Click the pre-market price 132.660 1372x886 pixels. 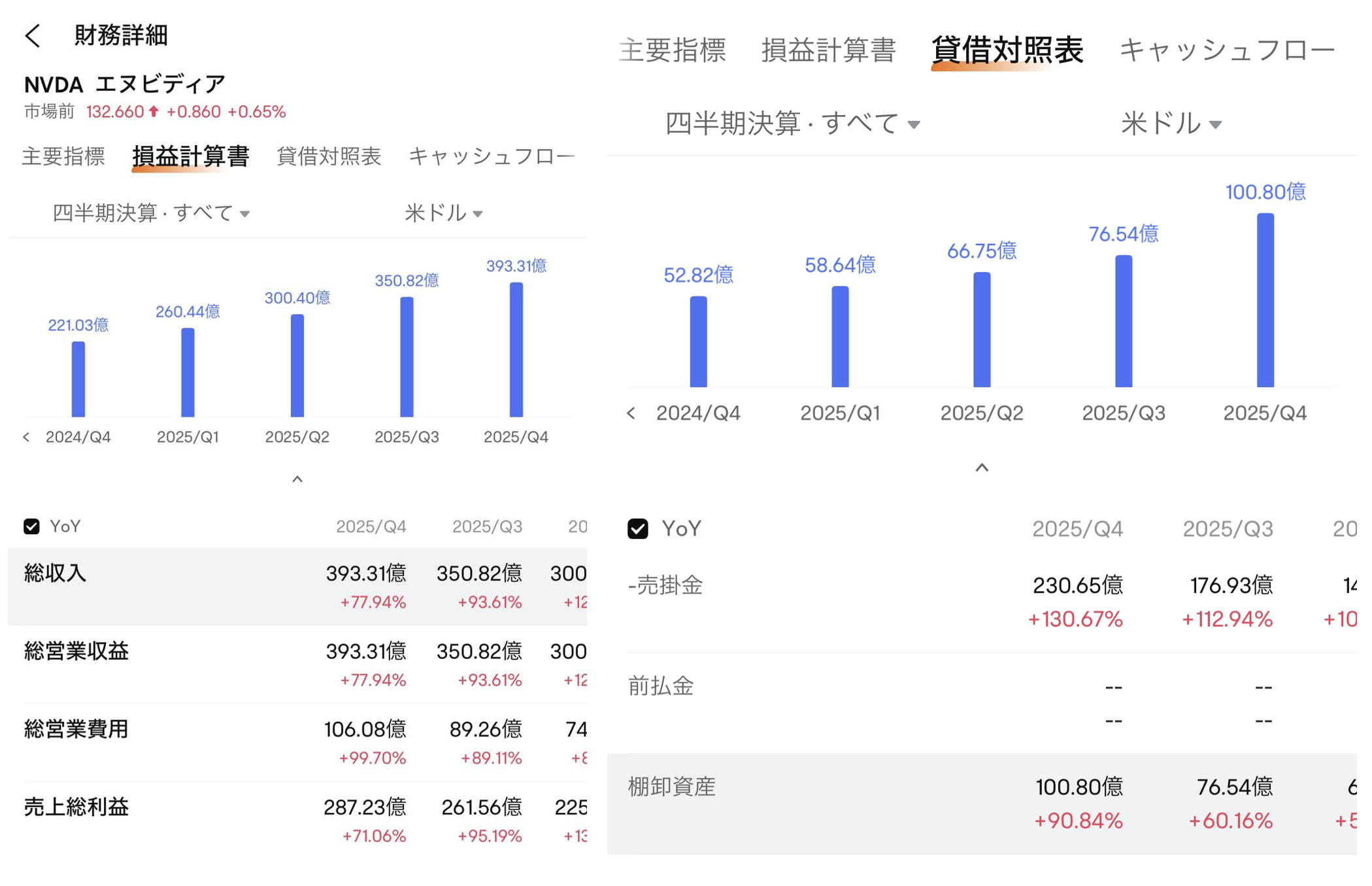click(115, 112)
